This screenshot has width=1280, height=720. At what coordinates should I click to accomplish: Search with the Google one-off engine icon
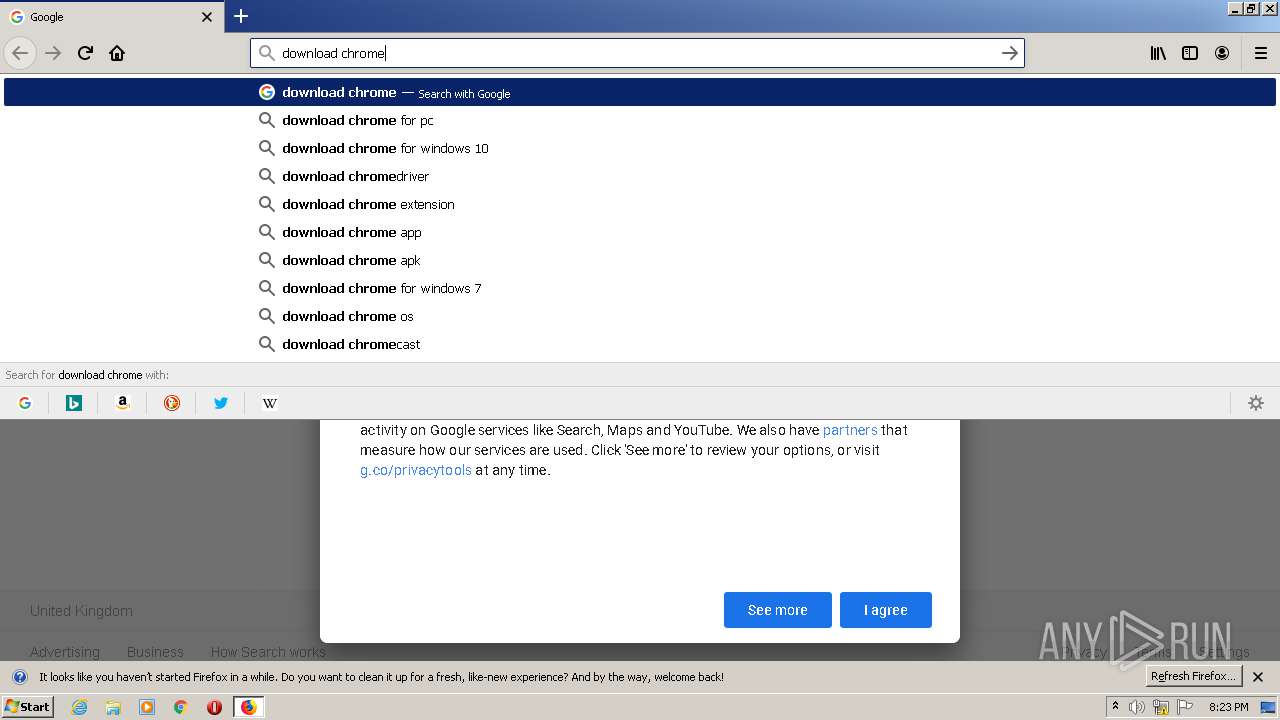pos(25,403)
